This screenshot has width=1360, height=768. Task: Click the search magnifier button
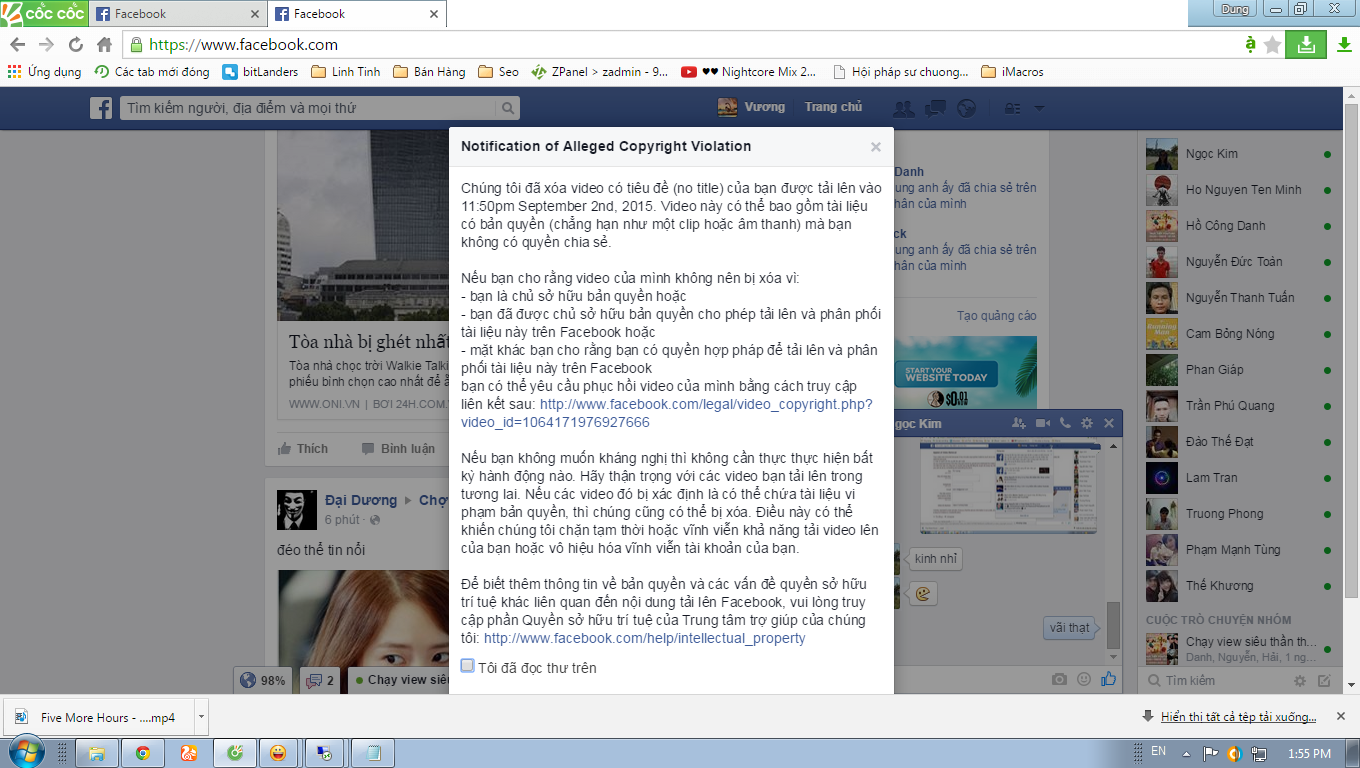[508, 108]
